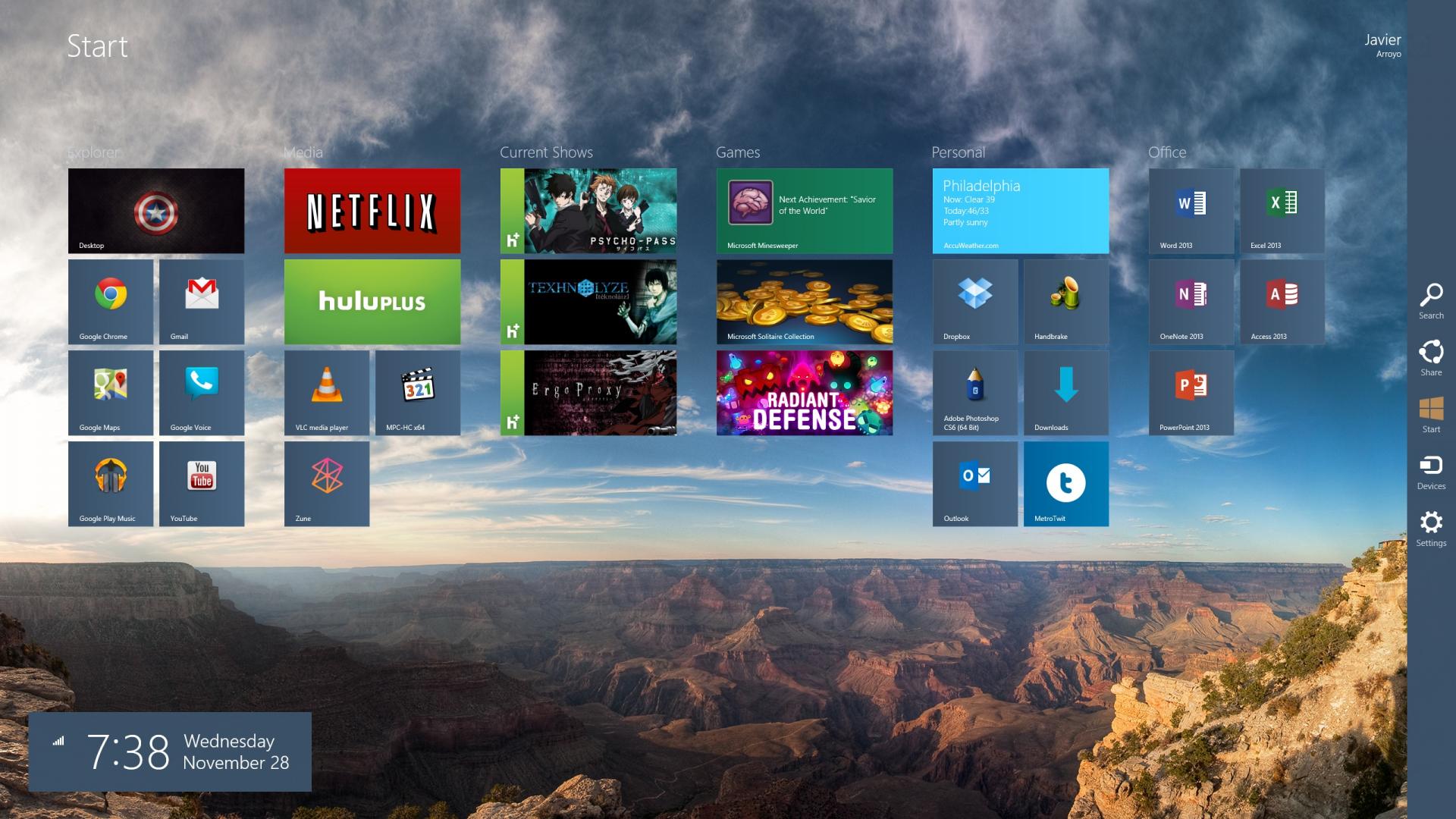The image size is (1456, 819).
Task: Open MPC-HC x64 tile
Action: click(x=418, y=393)
